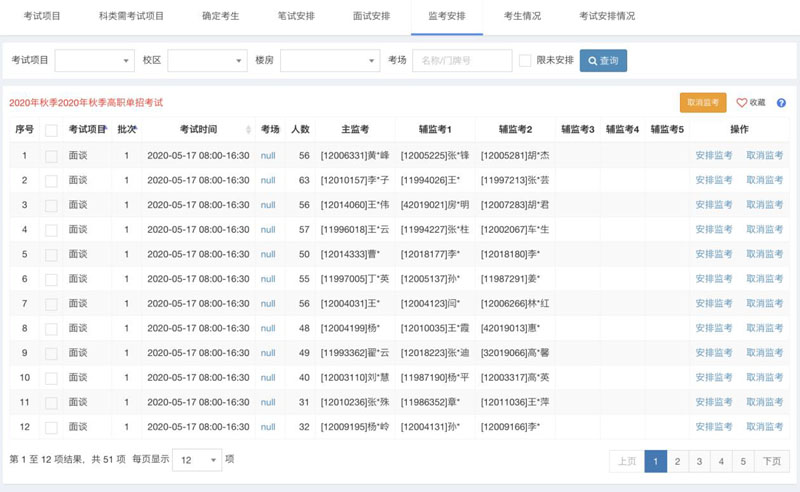The width and height of the screenshot is (800, 492).
Task: Open the per-page count dropdown showing 12
Action: (x=196, y=459)
